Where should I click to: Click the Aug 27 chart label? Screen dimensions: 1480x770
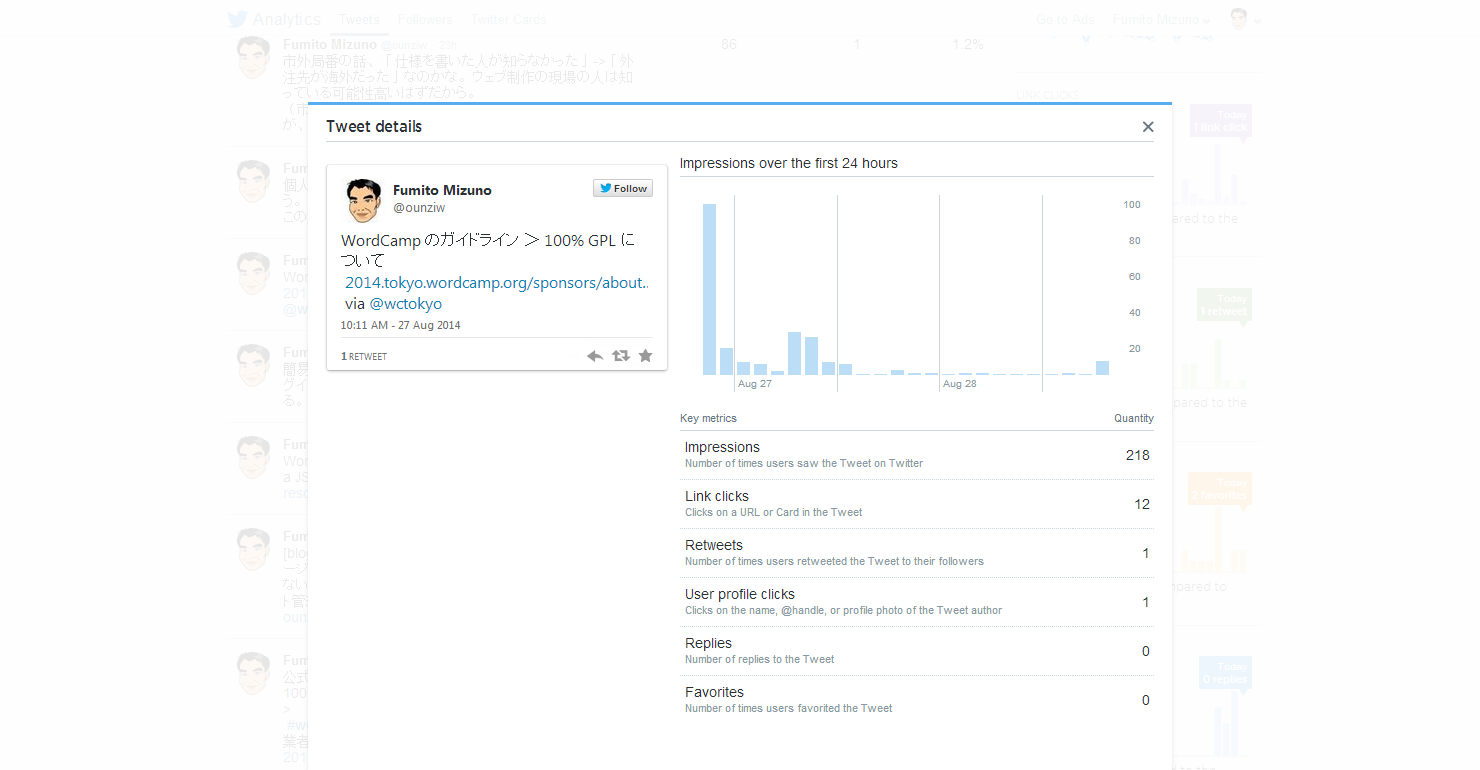point(755,384)
